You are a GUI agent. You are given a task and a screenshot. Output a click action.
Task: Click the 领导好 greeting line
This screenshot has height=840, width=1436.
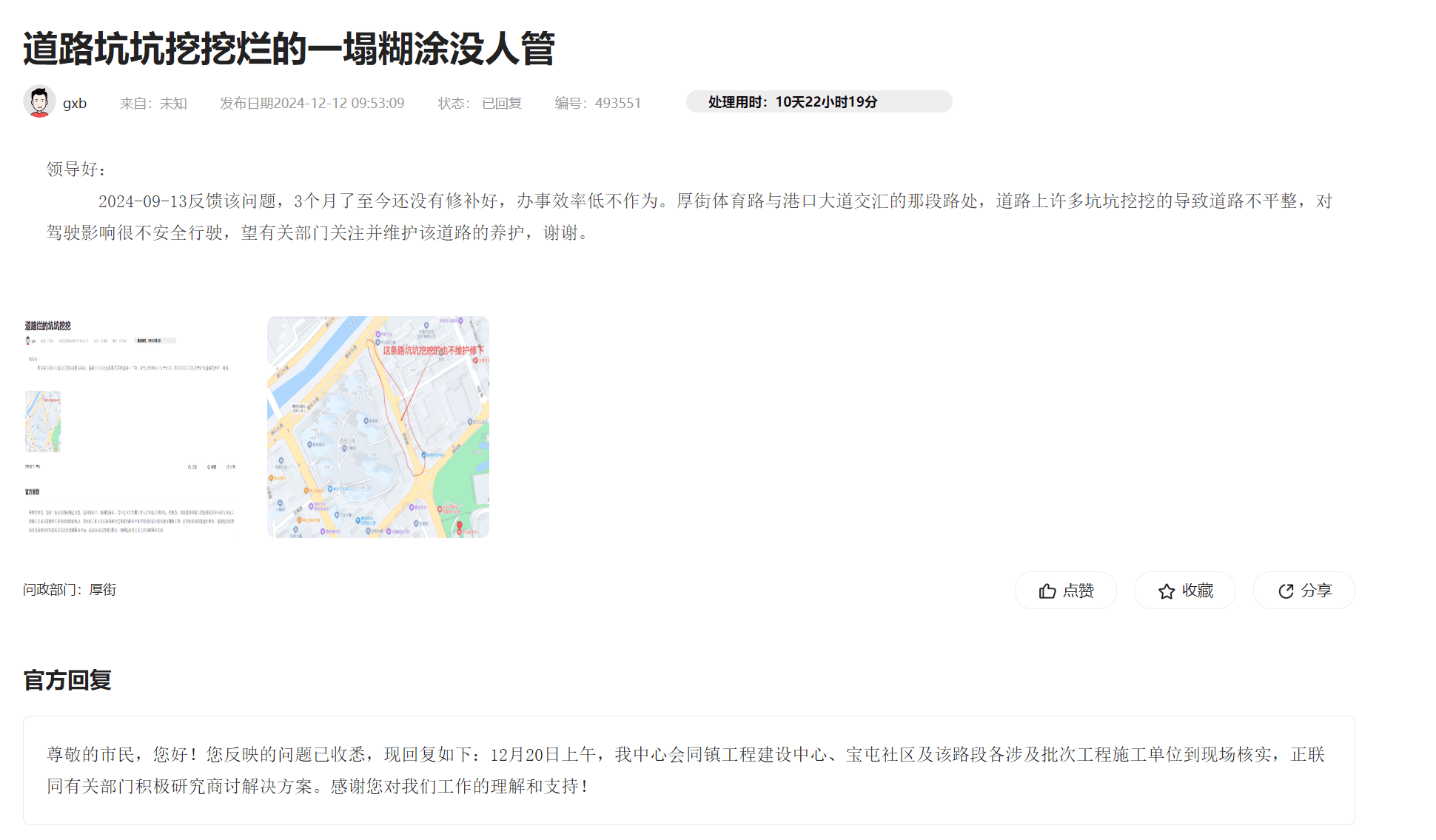(76, 169)
